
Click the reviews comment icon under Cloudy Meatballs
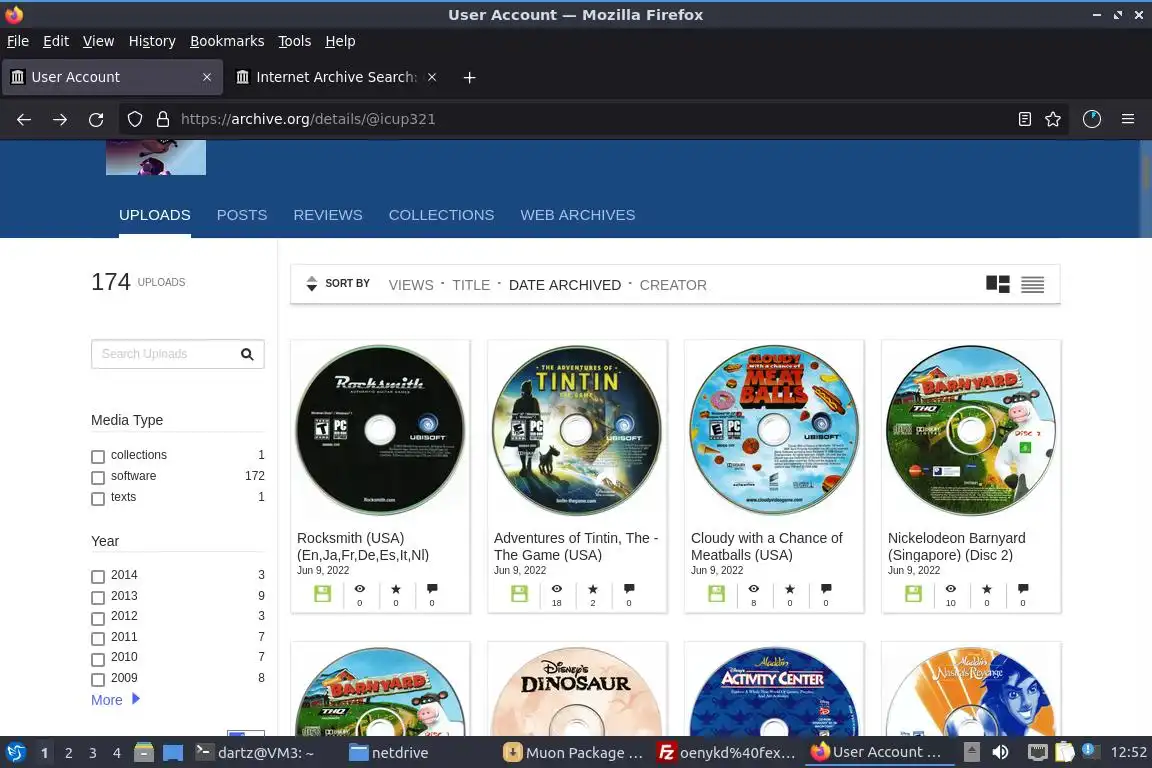(x=826, y=589)
